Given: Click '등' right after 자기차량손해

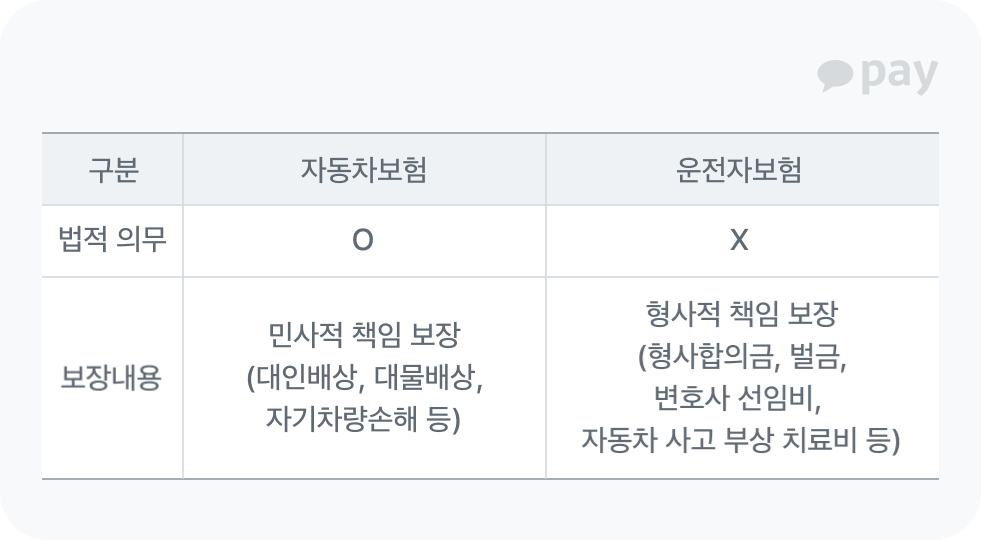Looking at the screenshot, I should point(435,420).
